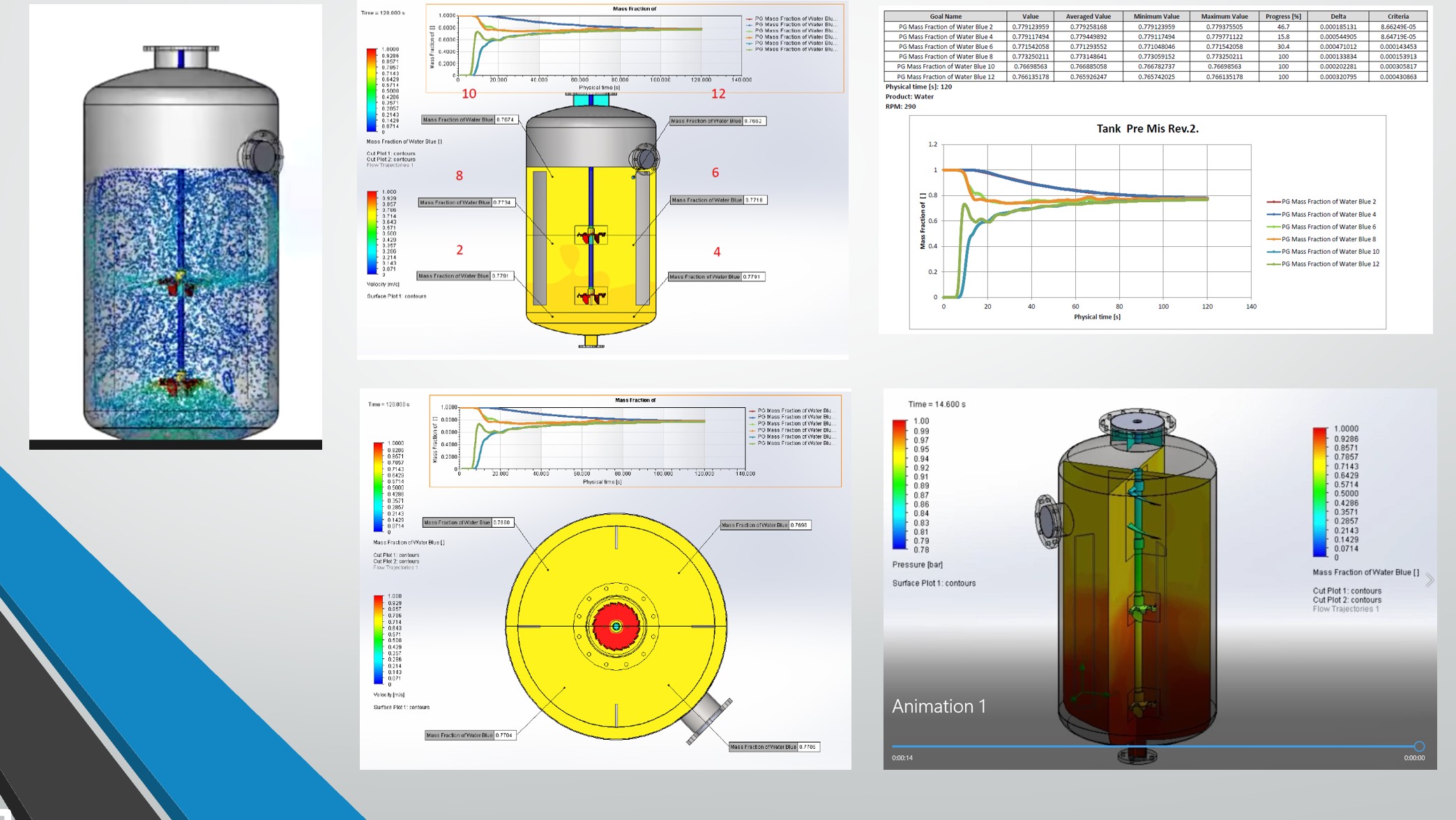The width and height of the screenshot is (1456, 820).
Task: Click the Animation 1 video progress track
Action: tap(1154, 746)
